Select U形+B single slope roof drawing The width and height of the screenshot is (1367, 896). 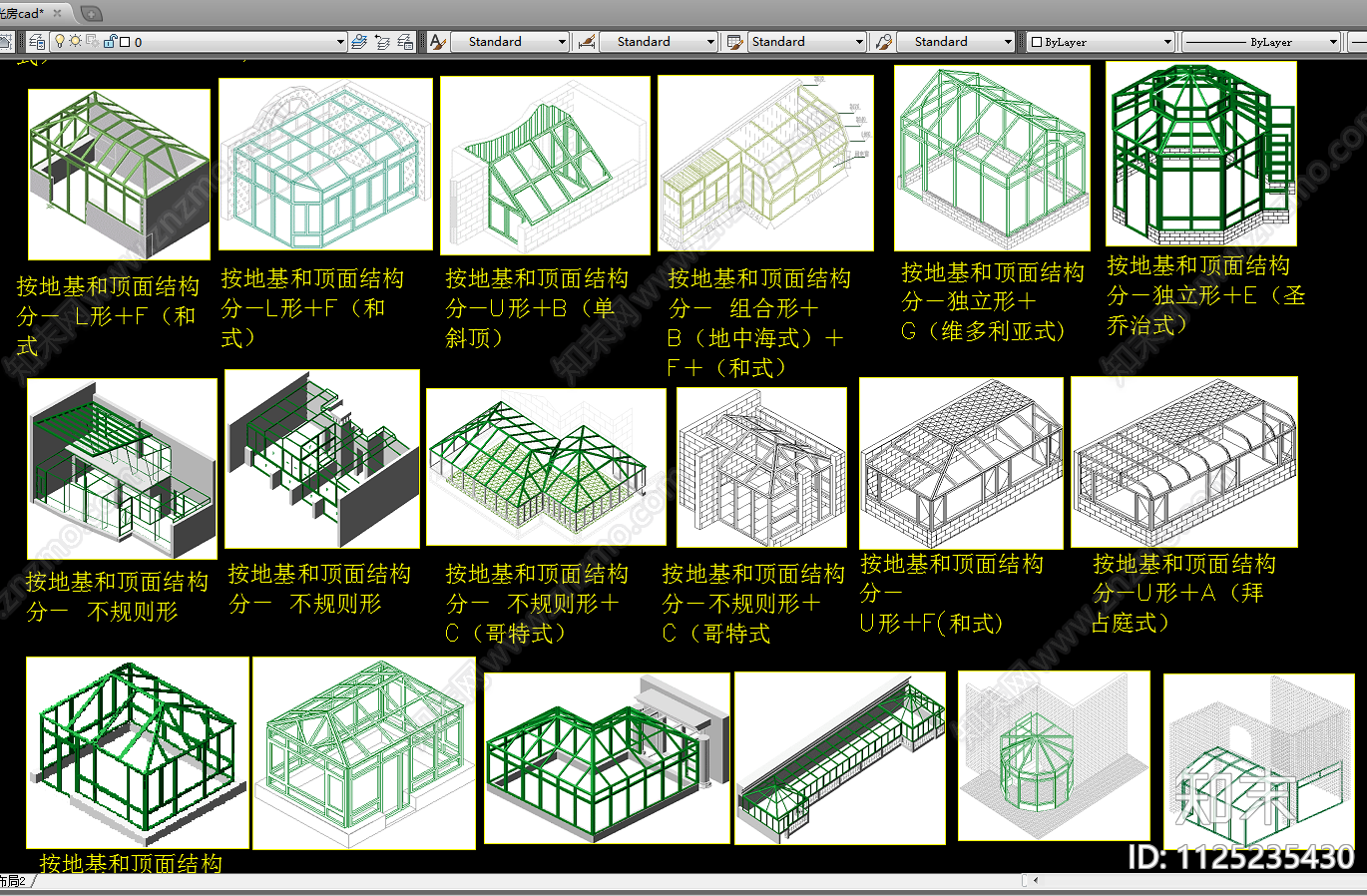(545, 166)
